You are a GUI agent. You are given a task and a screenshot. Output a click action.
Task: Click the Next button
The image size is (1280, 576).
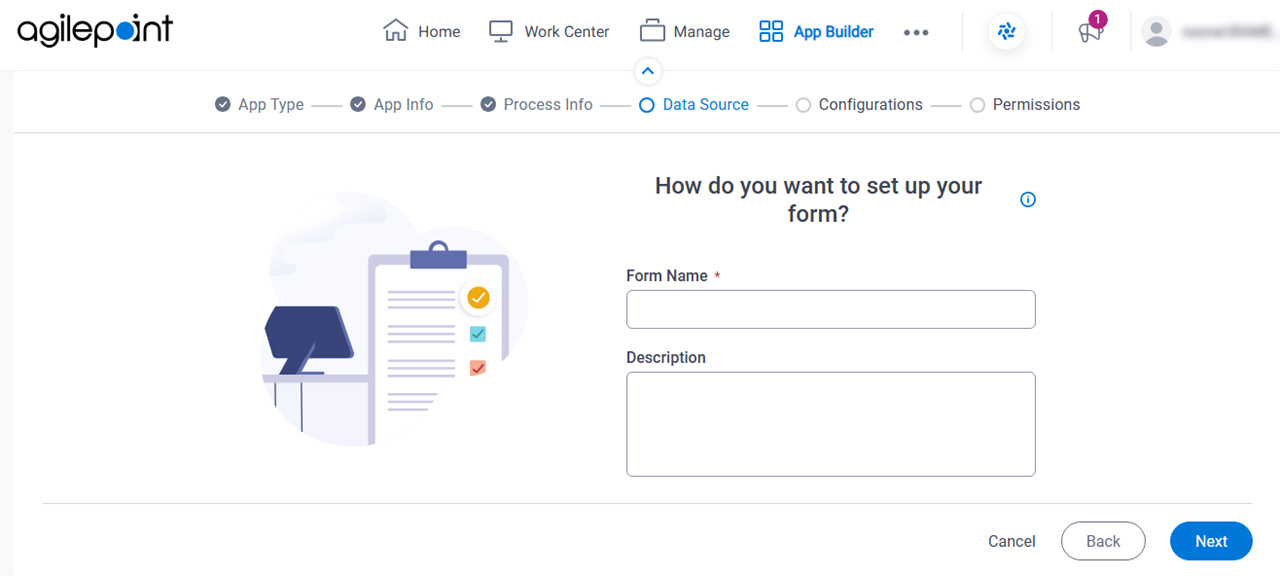(1211, 541)
